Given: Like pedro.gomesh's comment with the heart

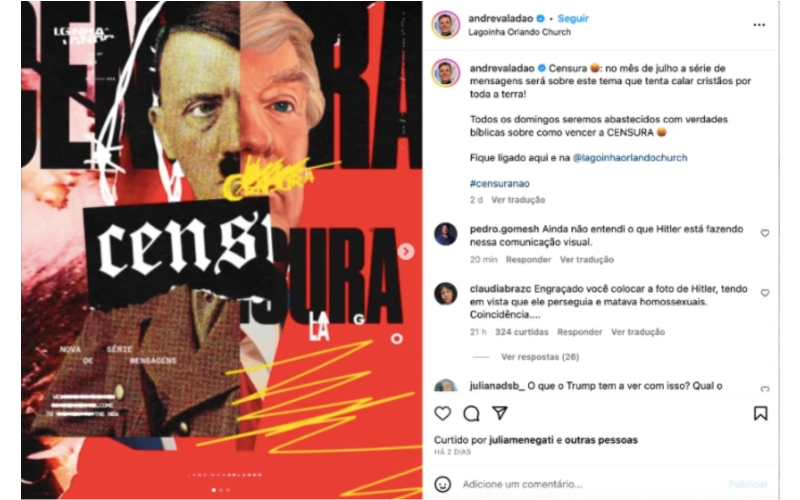Looking at the screenshot, I should coord(764,233).
